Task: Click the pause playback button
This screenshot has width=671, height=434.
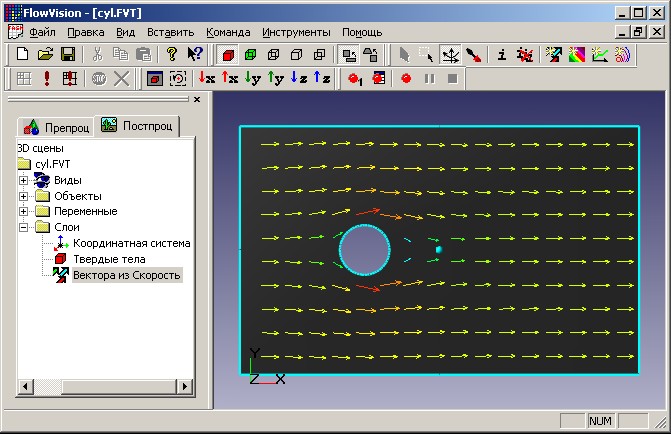Action: (429, 79)
